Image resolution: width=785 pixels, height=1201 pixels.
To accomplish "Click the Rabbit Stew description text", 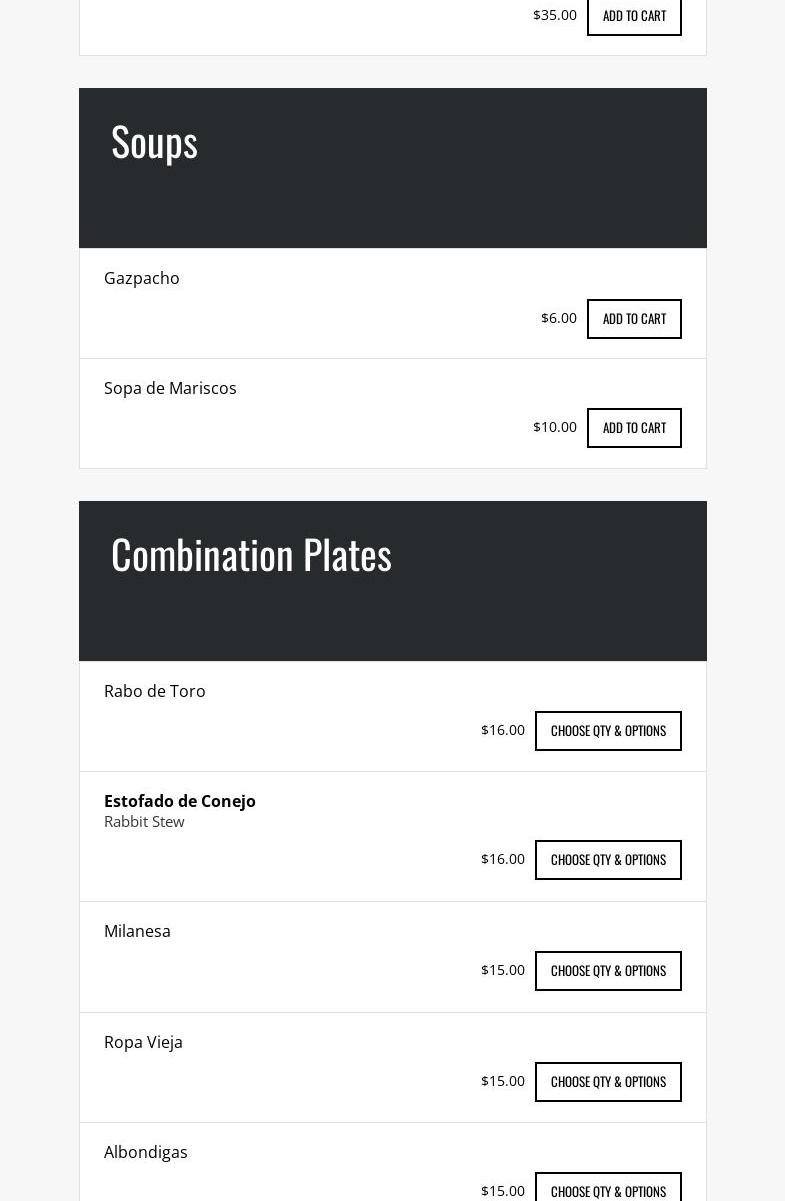I will click(x=144, y=822).
